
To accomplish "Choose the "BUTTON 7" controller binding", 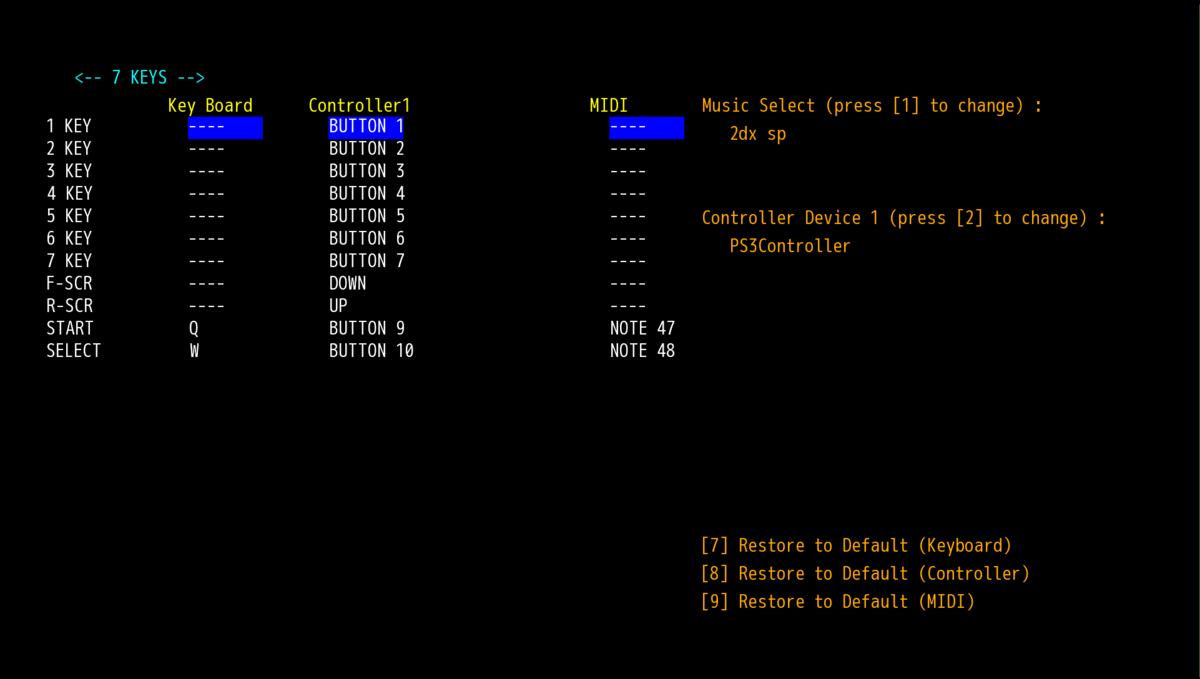I will coord(366,262).
